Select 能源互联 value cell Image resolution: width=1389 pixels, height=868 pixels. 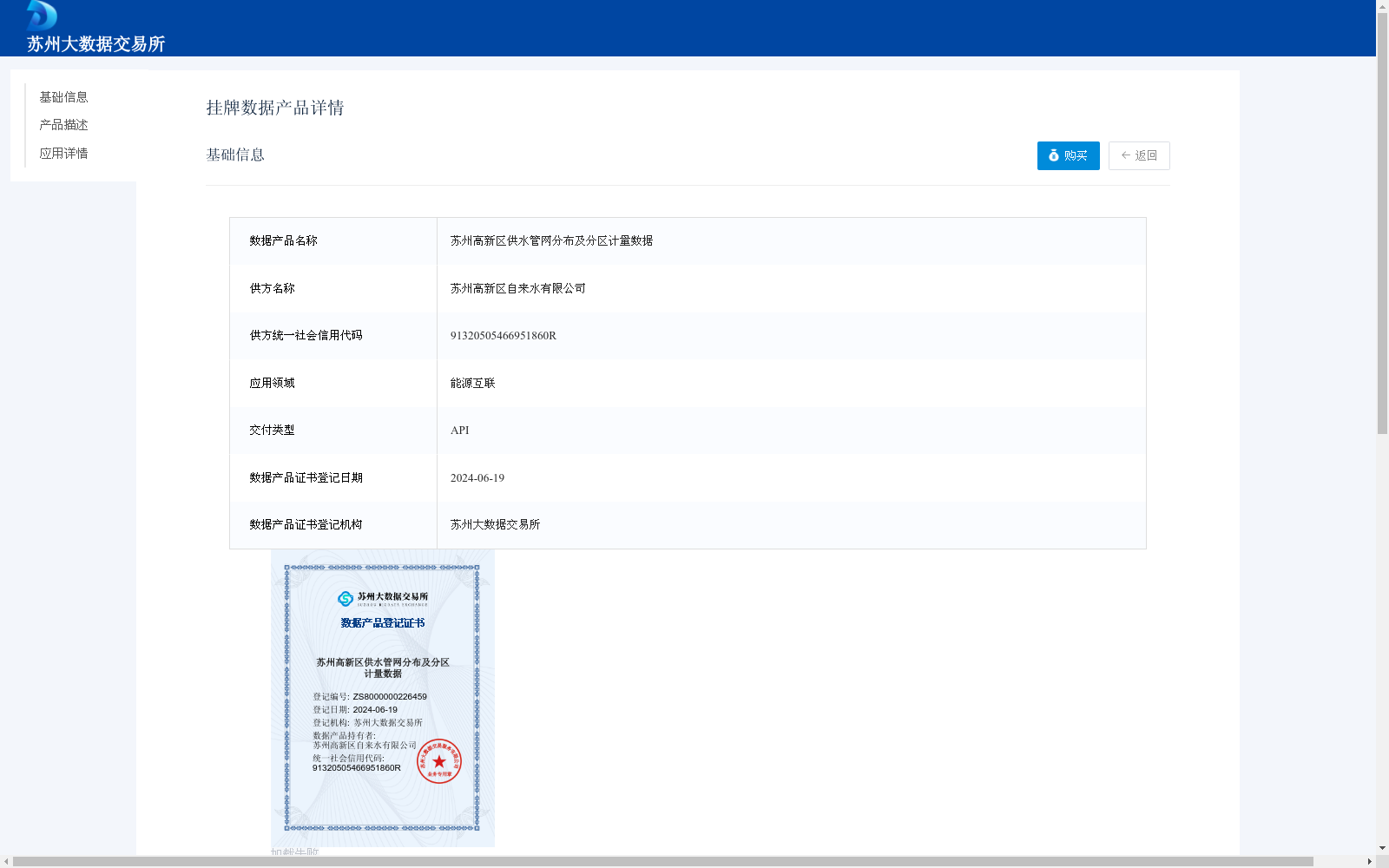coord(791,383)
